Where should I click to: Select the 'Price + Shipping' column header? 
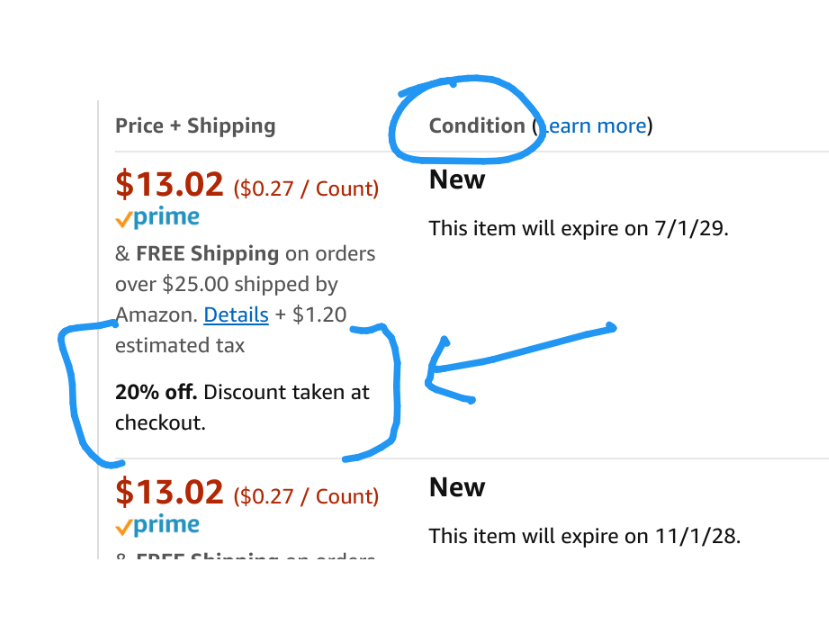(x=195, y=126)
